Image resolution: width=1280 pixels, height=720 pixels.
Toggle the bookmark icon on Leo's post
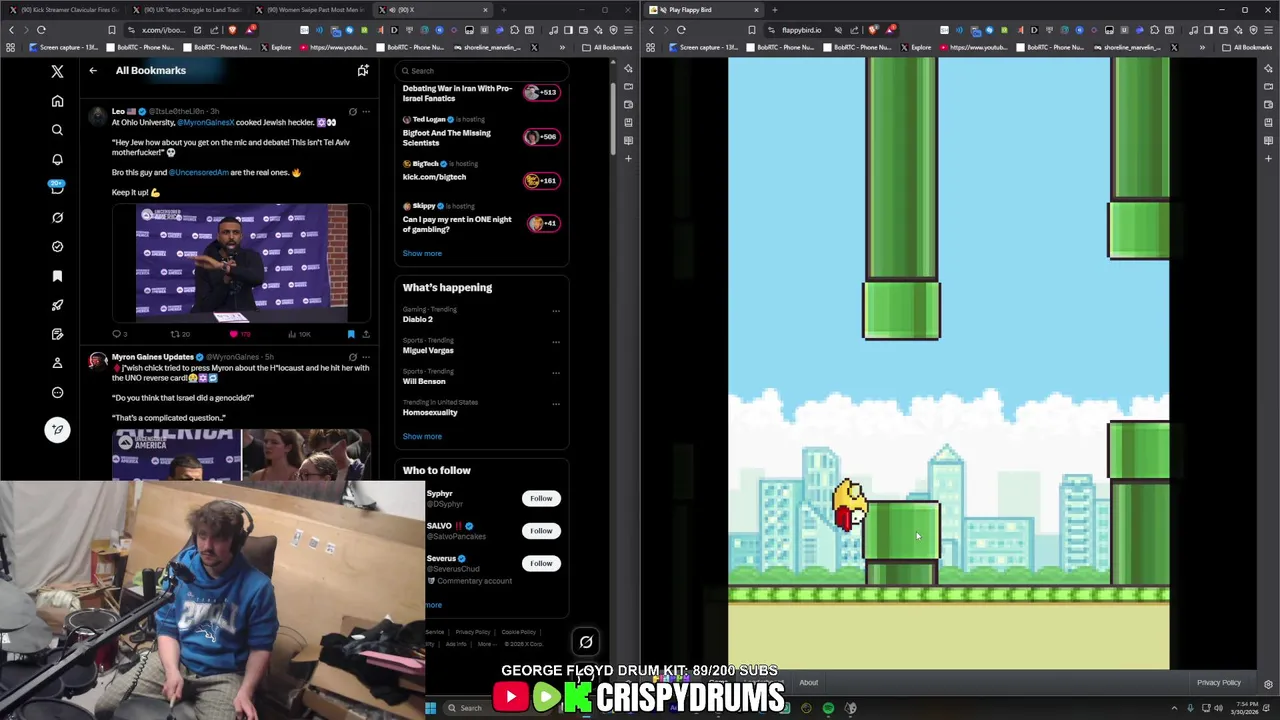(351, 334)
